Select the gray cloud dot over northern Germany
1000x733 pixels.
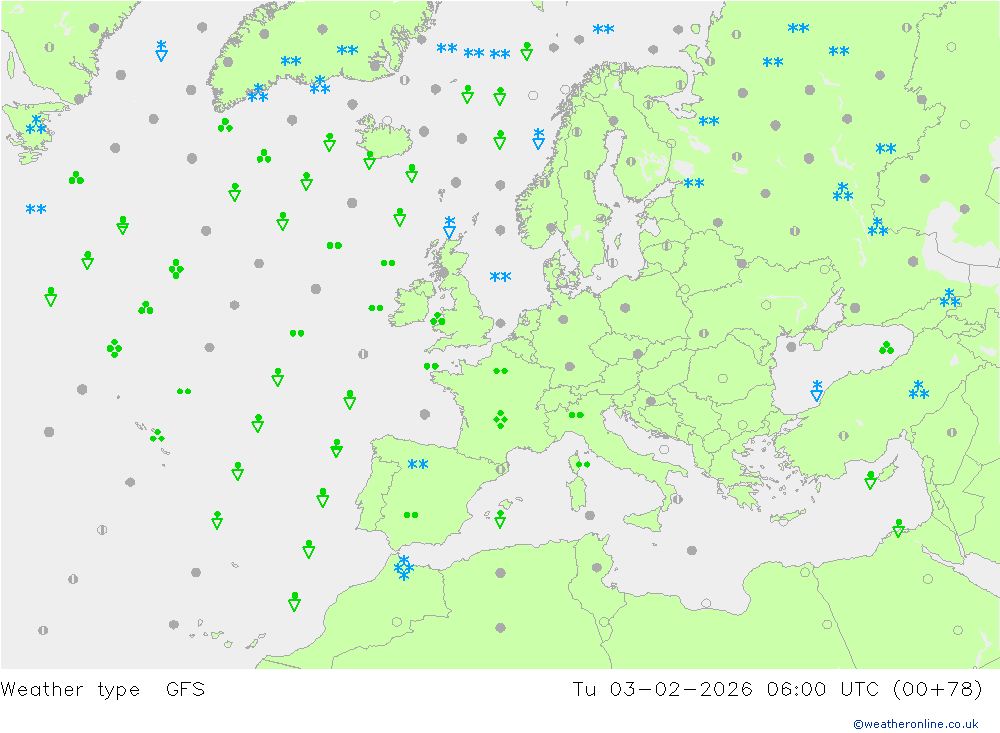point(563,320)
